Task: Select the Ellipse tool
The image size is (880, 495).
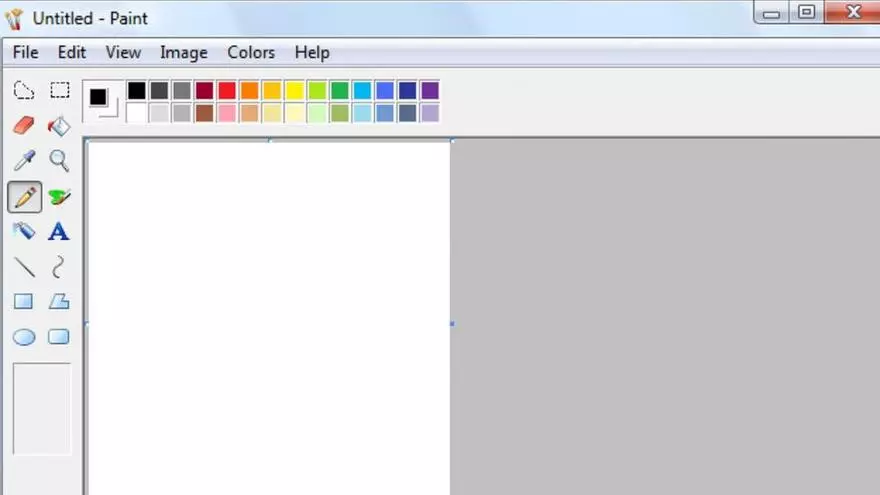Action: [24, 337]
